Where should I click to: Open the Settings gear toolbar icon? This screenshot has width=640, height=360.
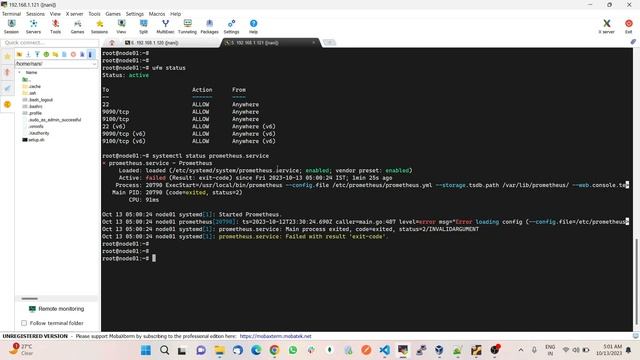click(x=231, y=27)
